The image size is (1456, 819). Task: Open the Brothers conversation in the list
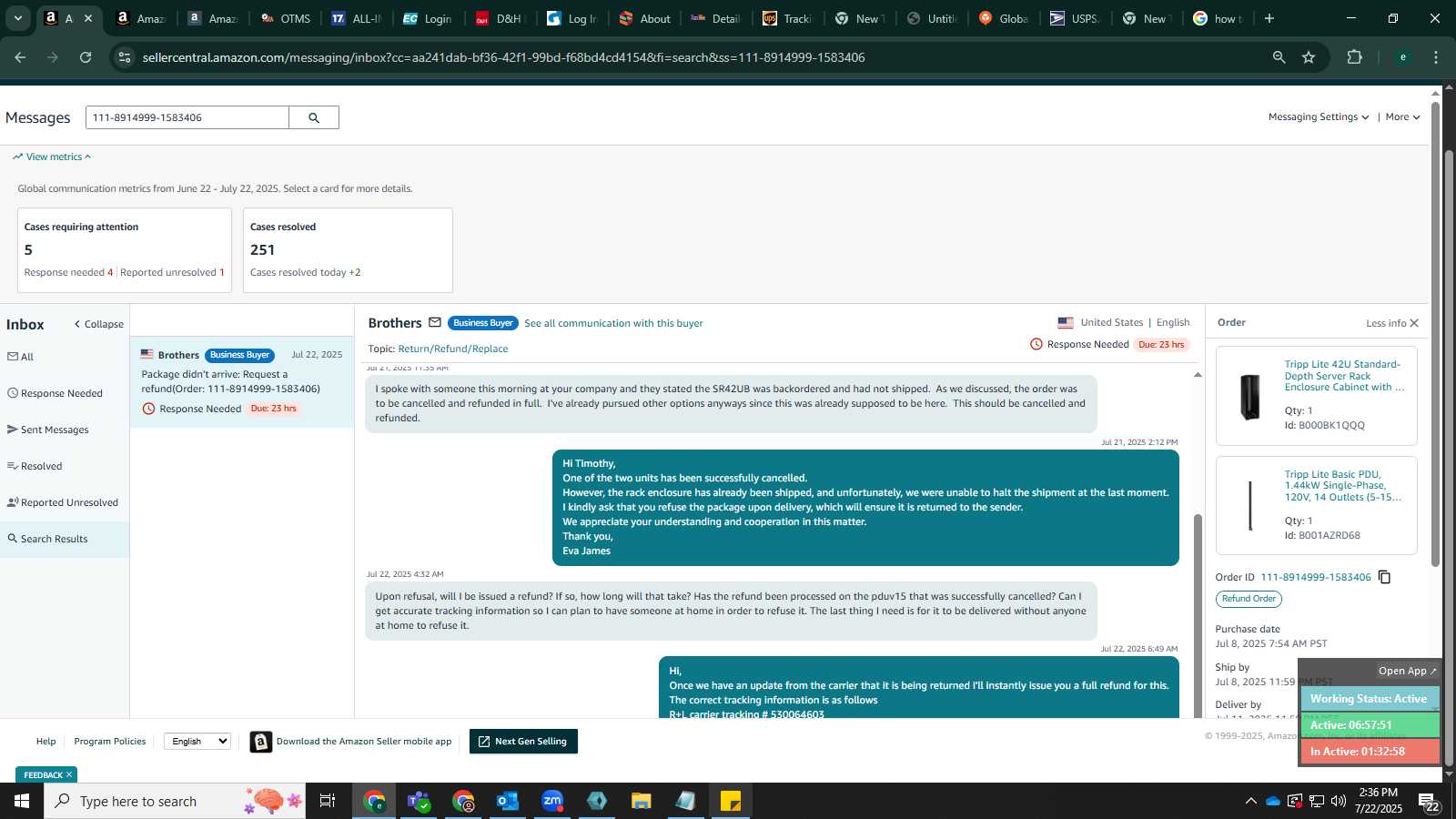[x=242, y=382]
